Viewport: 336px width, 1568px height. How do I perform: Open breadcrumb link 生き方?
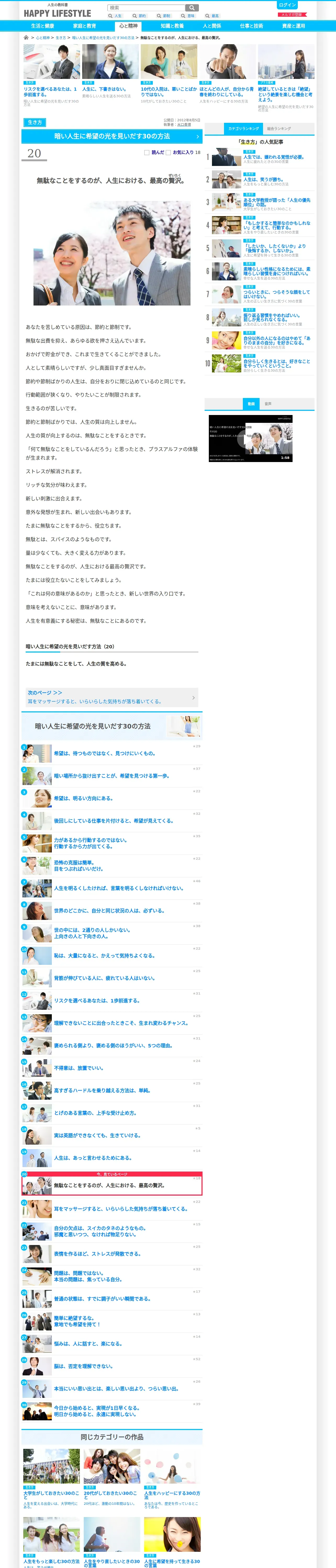61,38
